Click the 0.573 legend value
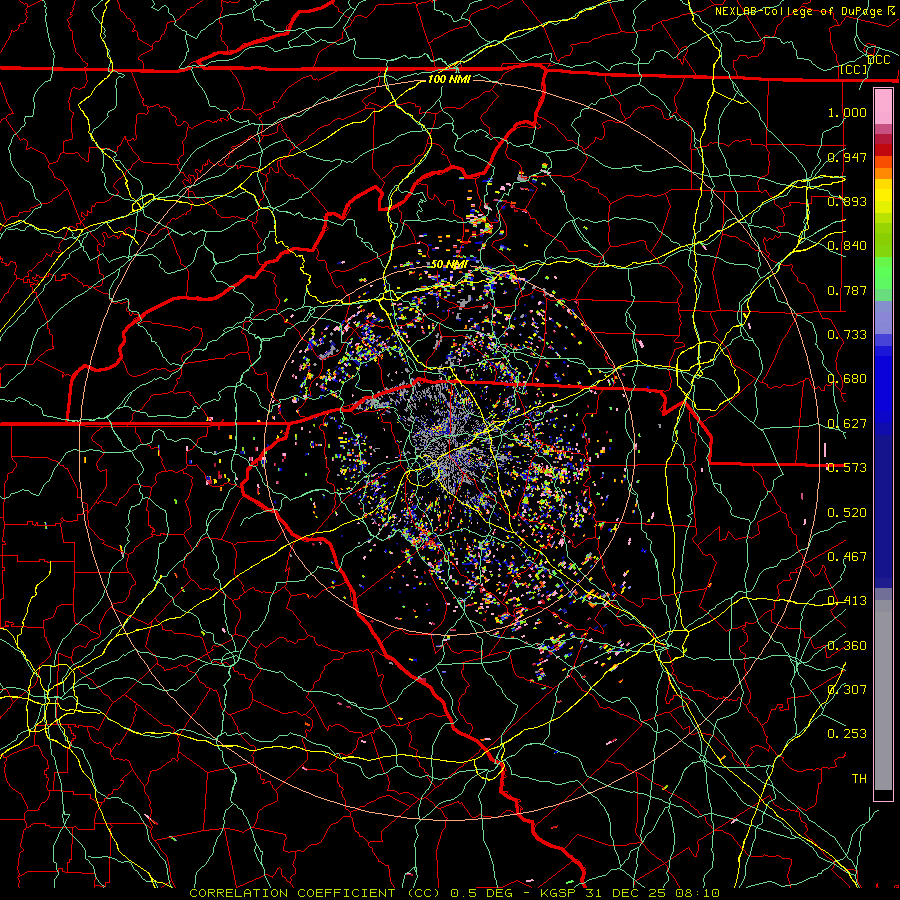 click(847, 468)
